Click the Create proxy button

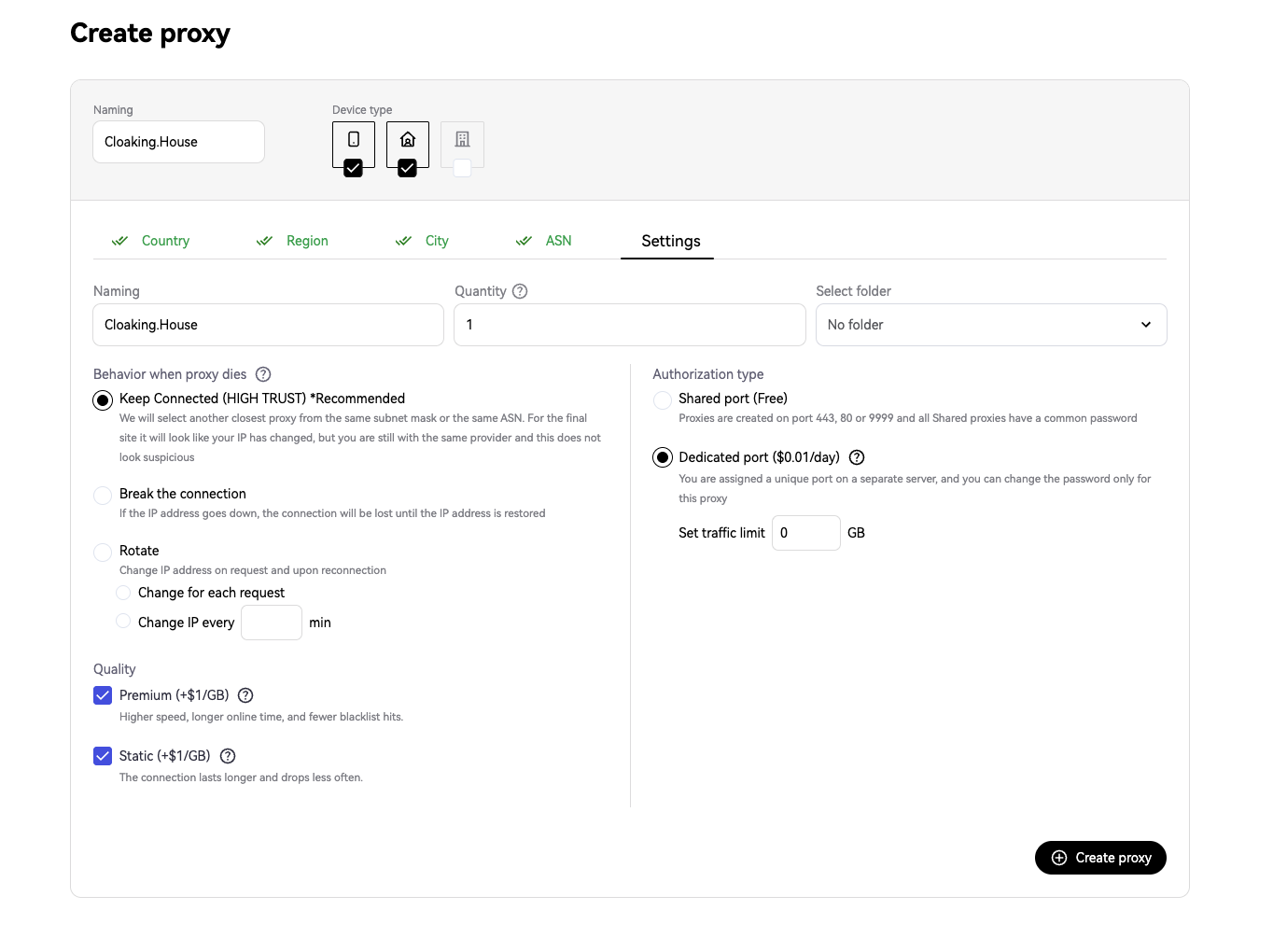(x=1100, y=858)
